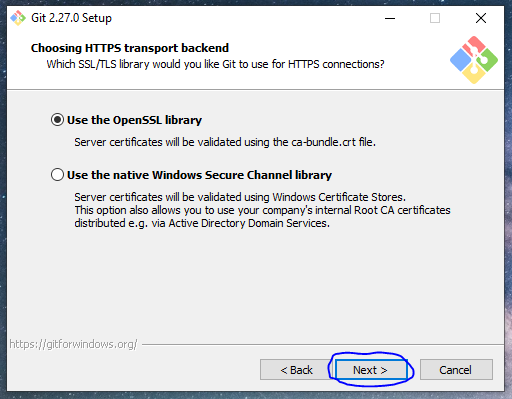Open the https://gitforwindows.org/ link
Viewport: 512px width, 399px height.
(x=73, y=344)
